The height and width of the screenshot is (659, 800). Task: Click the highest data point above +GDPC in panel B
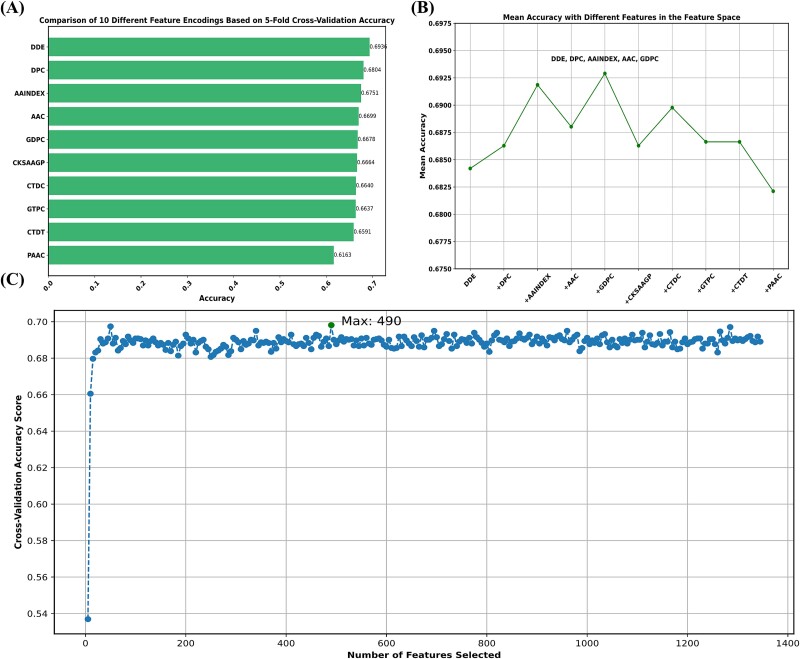pyautogui.click(x=605, y=73)
